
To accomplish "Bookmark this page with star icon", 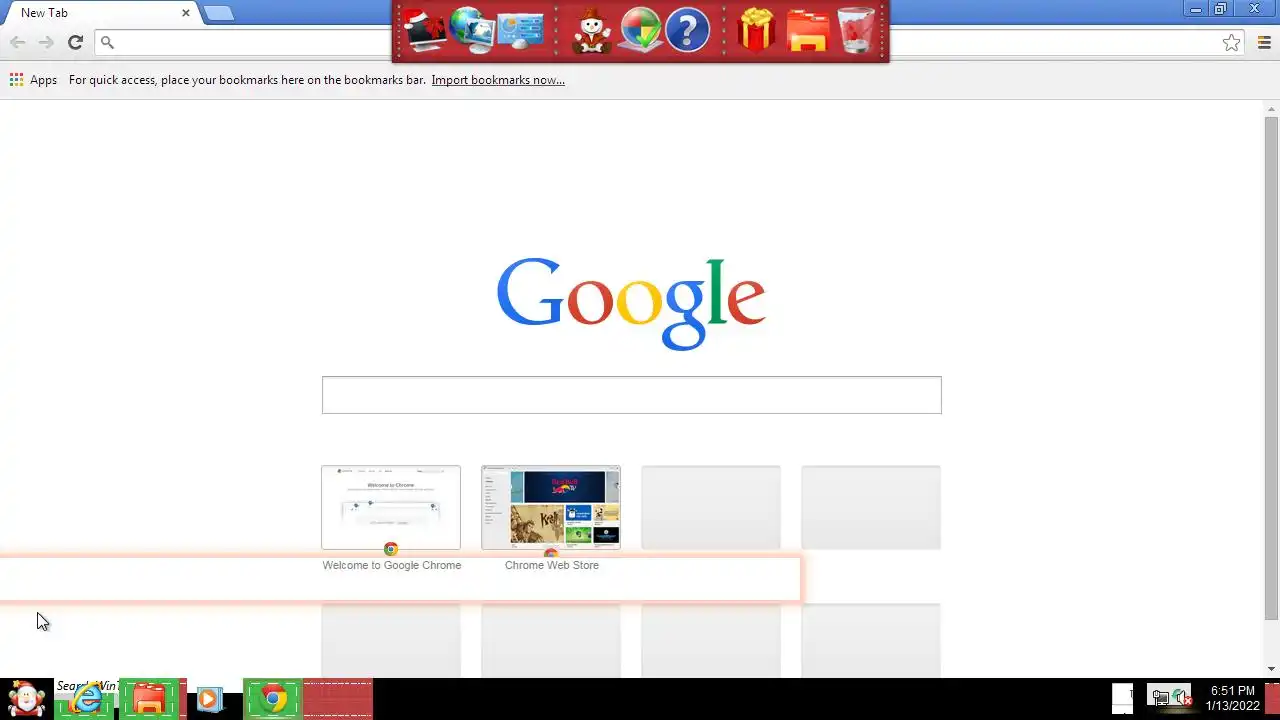I will [x=1231, y=42].
